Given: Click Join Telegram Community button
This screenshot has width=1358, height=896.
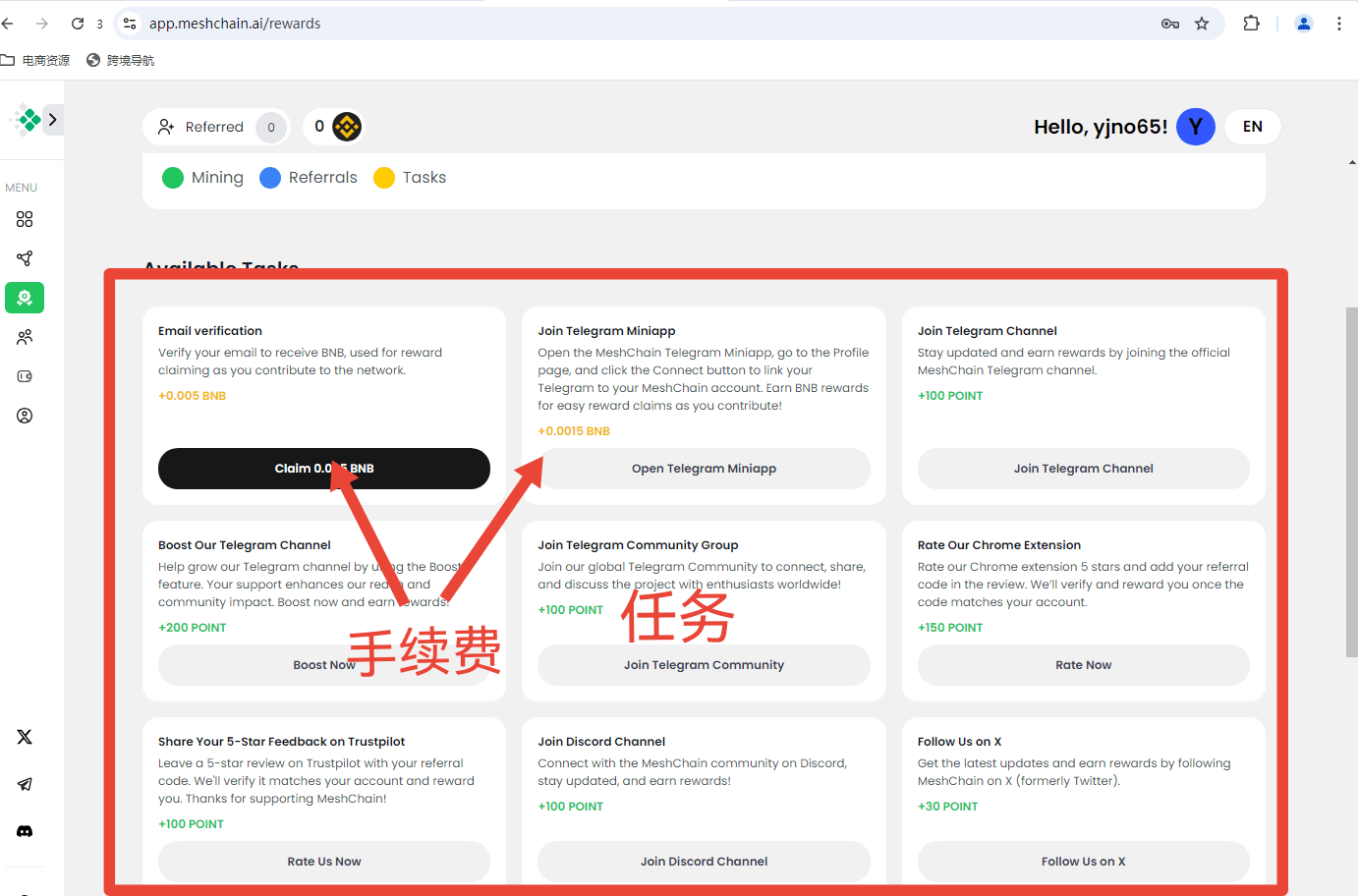Looking at the screenshot, I should (704, 665).
